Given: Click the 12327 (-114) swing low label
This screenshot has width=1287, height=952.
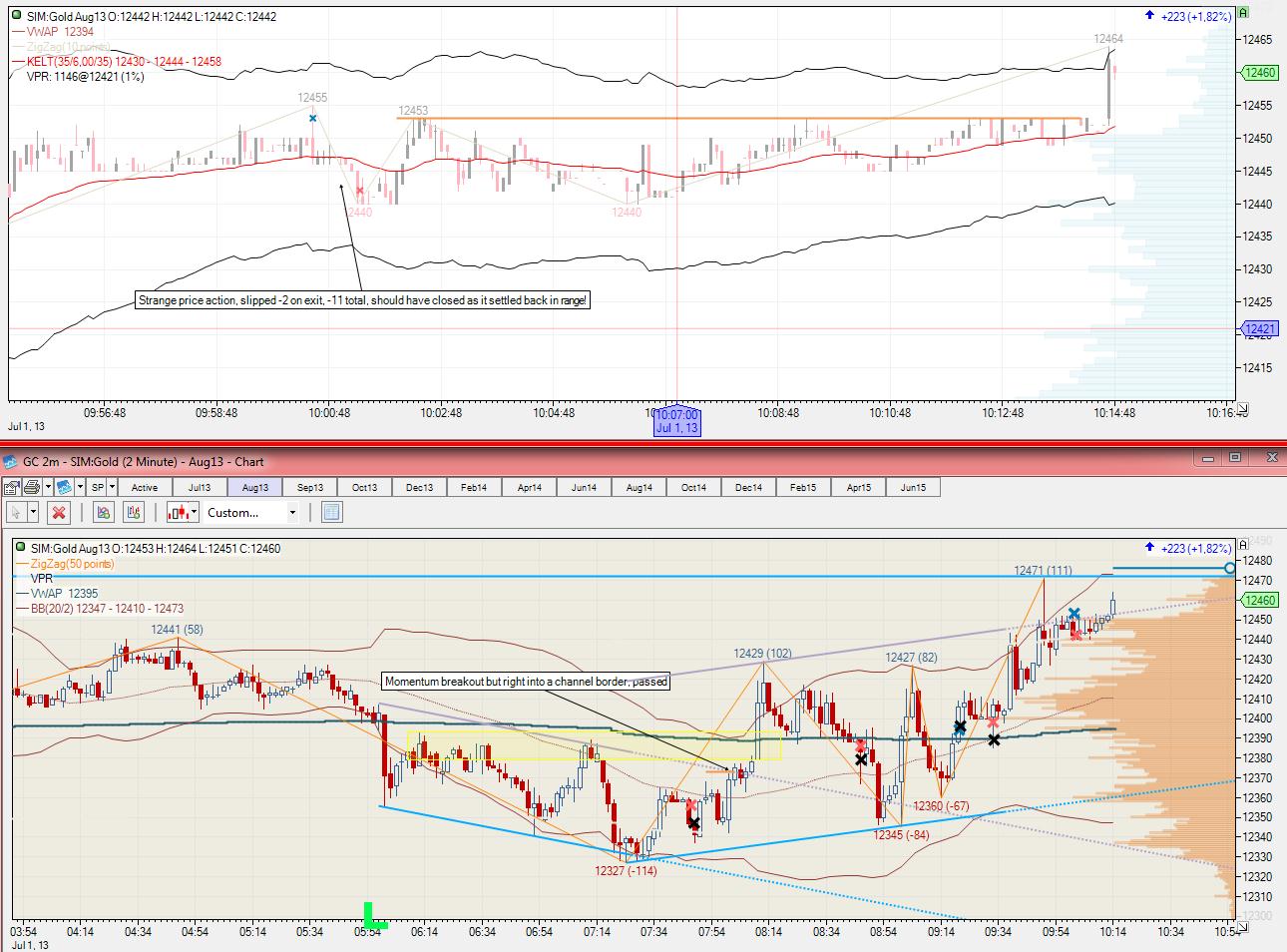Looking at the screenshot, I should click(626, 871).
